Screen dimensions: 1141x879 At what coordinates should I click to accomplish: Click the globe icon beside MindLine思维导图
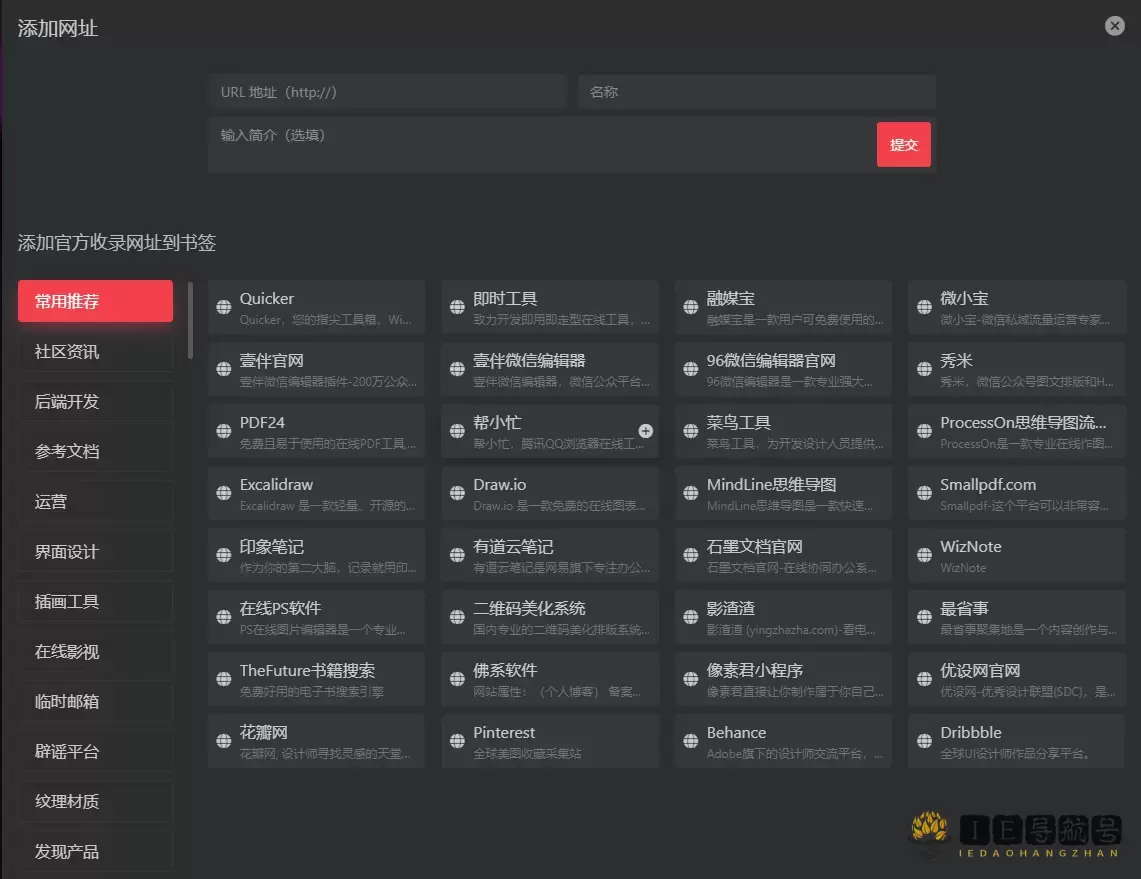(691, 493)
